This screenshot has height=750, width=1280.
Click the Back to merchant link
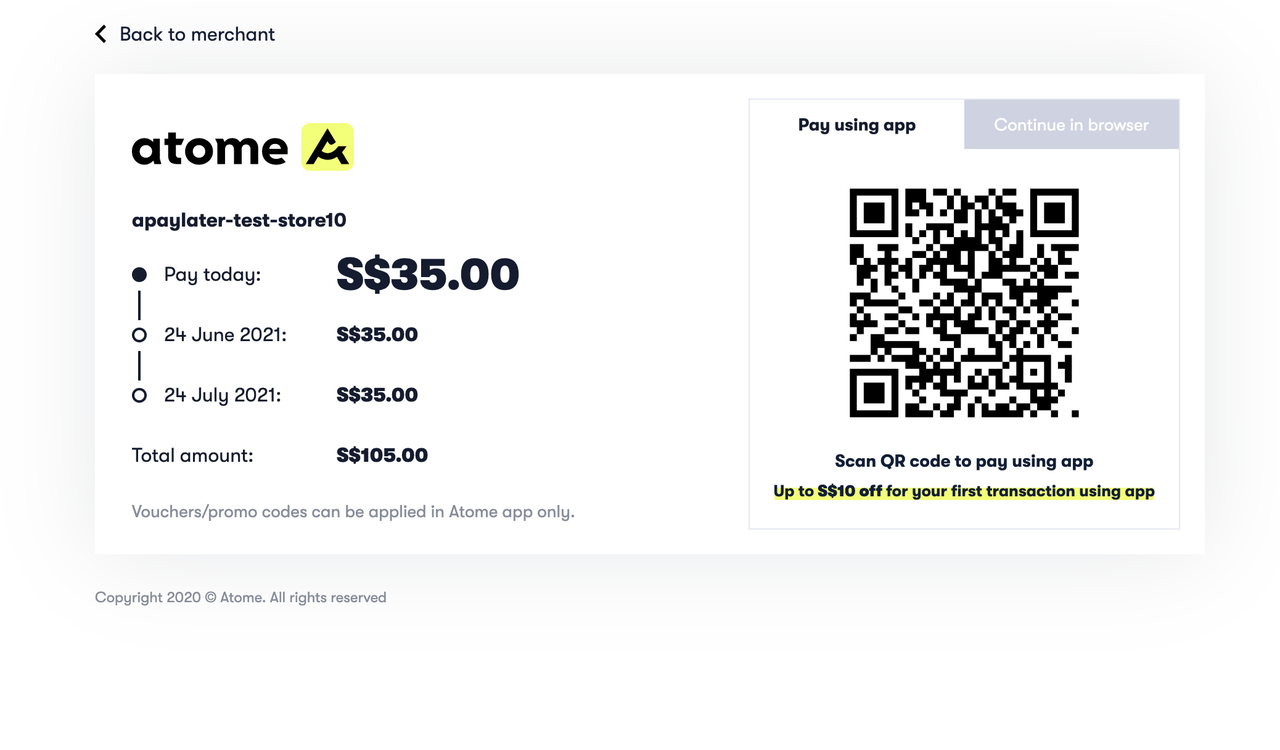(196, 33)
